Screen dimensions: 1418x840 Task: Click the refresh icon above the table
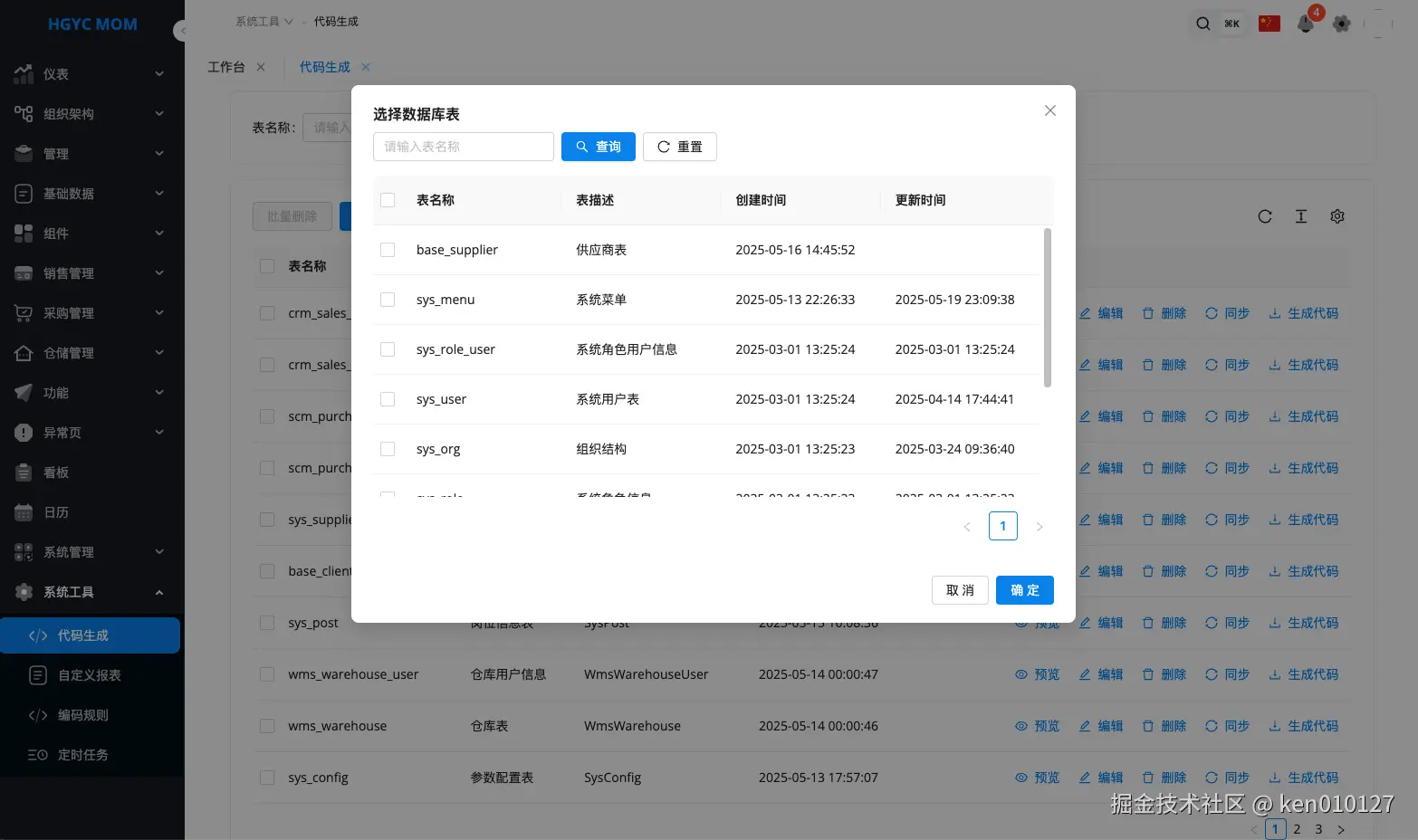pyautogui.click(x=1265, y=216)
